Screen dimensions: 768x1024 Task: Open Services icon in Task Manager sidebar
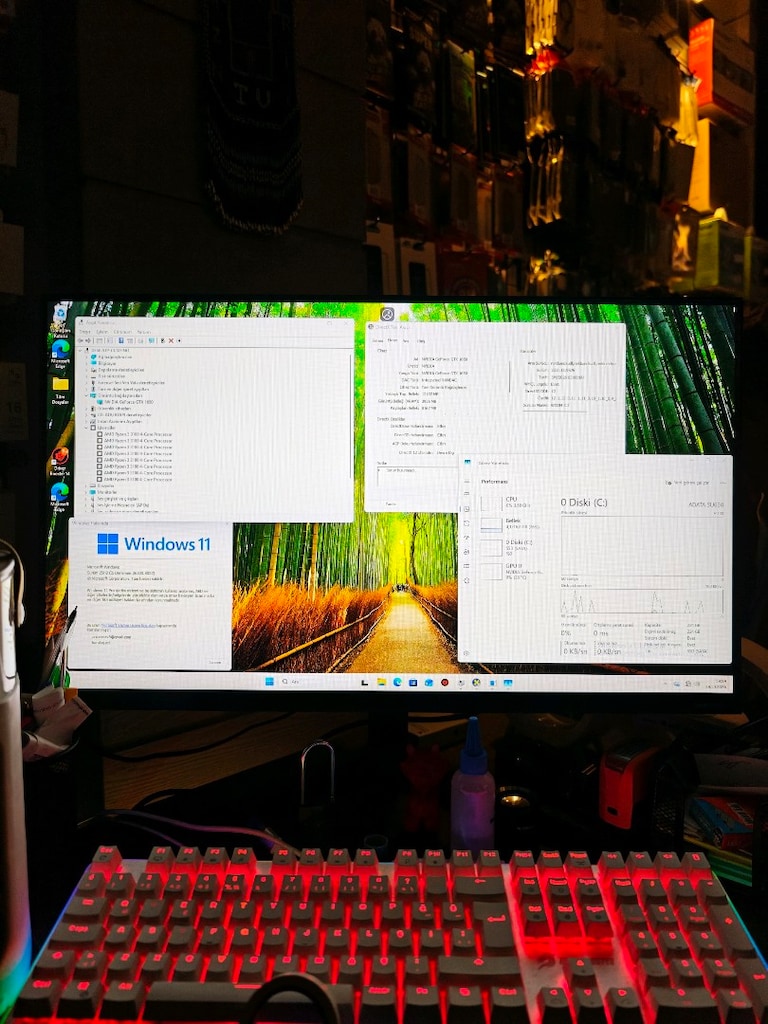(467, 580)
